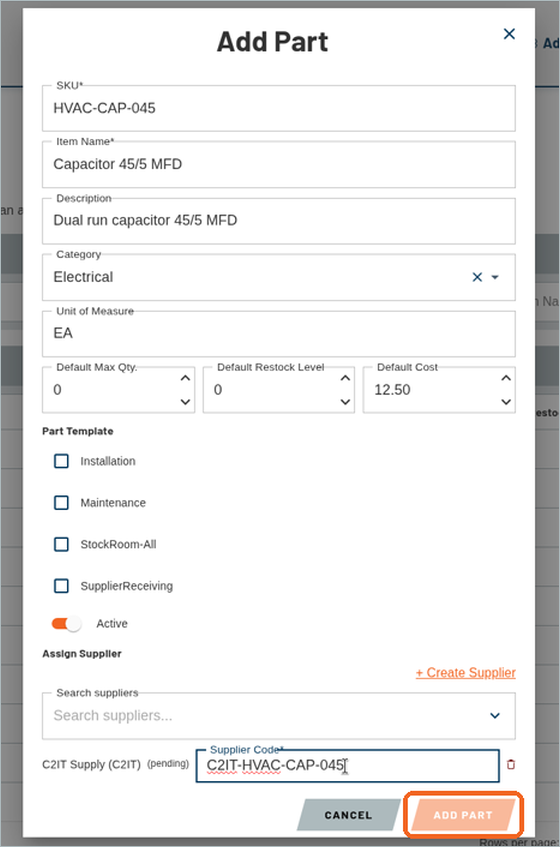Decrease Default Restock Level value
The width and height of the screenshot is (560, 847).
click(345, 402)
